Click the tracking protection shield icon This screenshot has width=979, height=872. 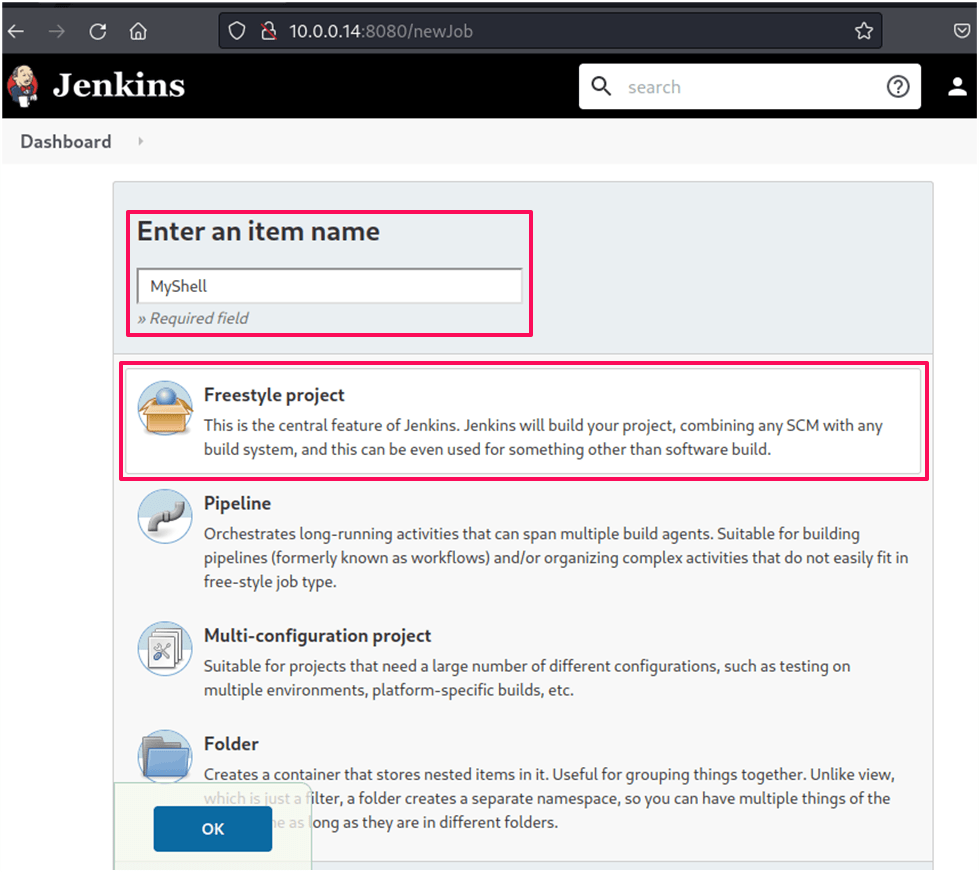pyautogui.click(x=236, y=30)
